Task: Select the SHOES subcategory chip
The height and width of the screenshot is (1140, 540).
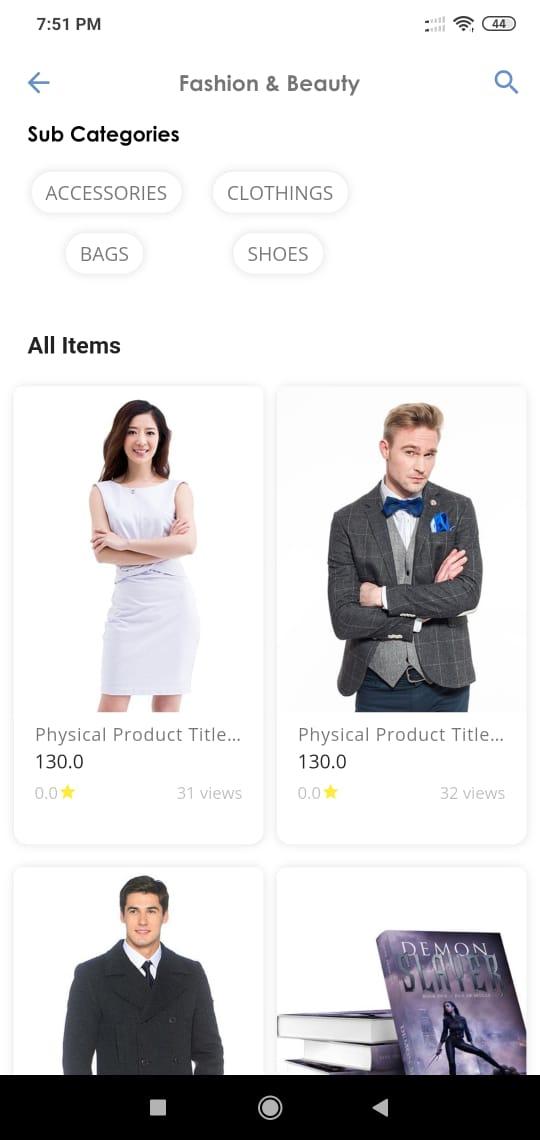Action: coord(278,254)
